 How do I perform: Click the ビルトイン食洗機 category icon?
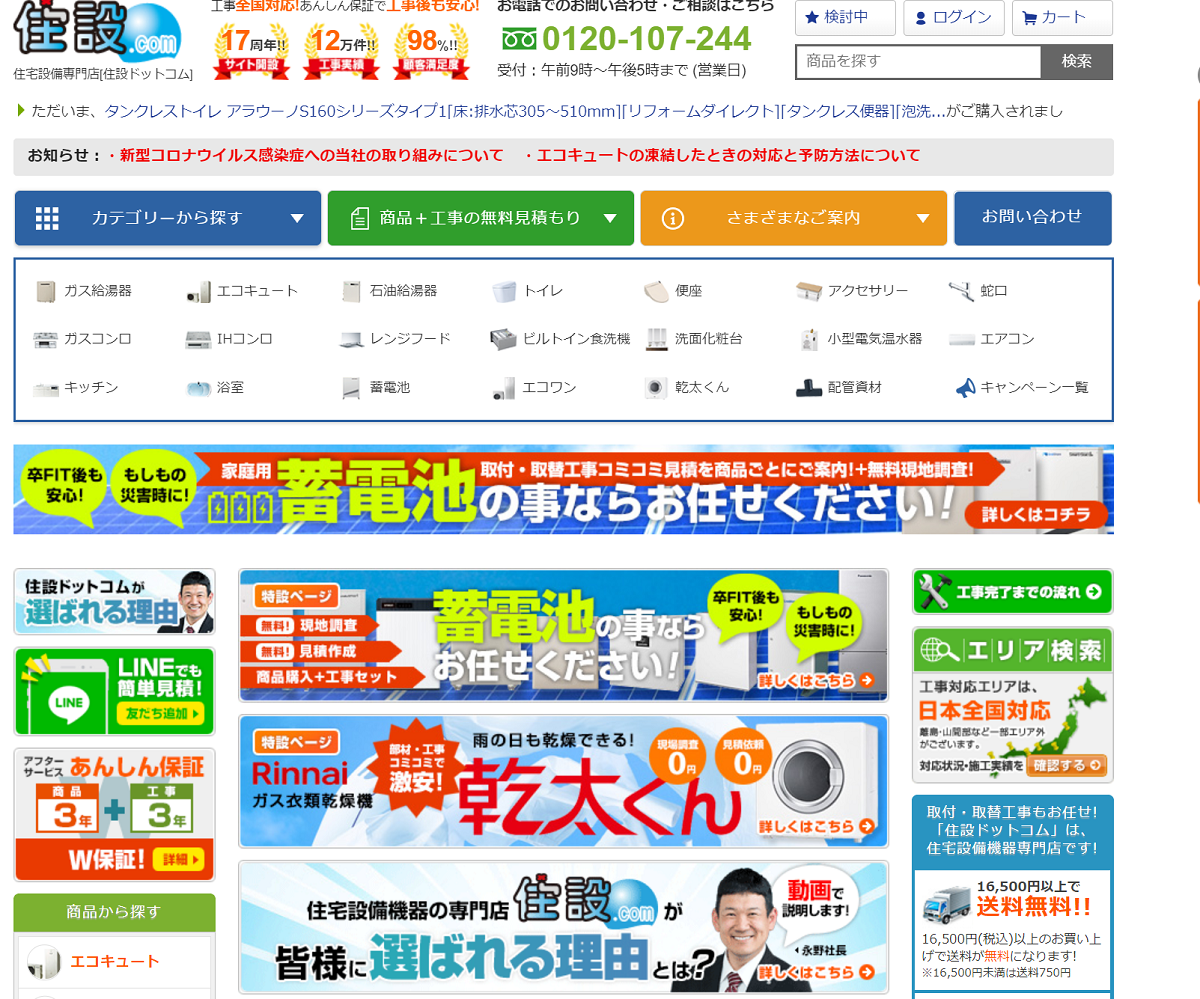(x=504, y=339)
